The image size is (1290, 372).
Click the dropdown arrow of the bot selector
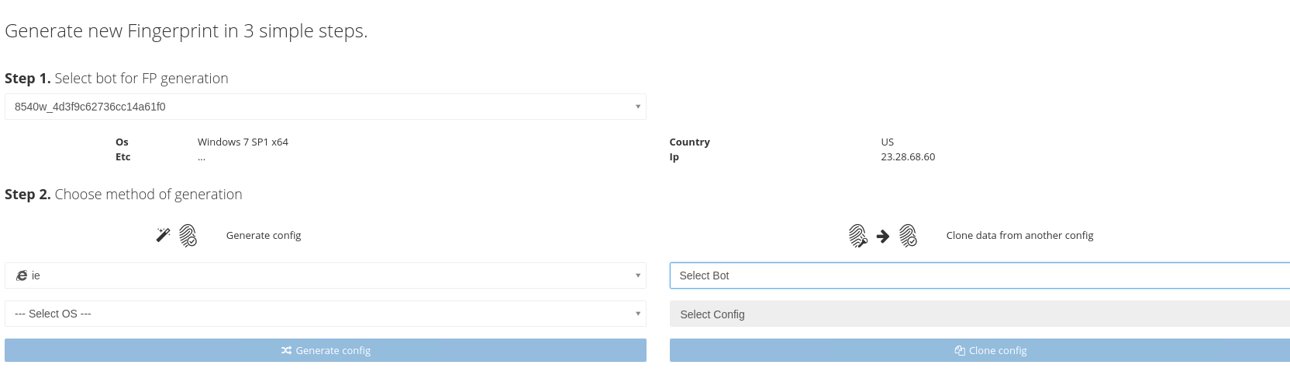pyautogui.click(x=638, y=106)
